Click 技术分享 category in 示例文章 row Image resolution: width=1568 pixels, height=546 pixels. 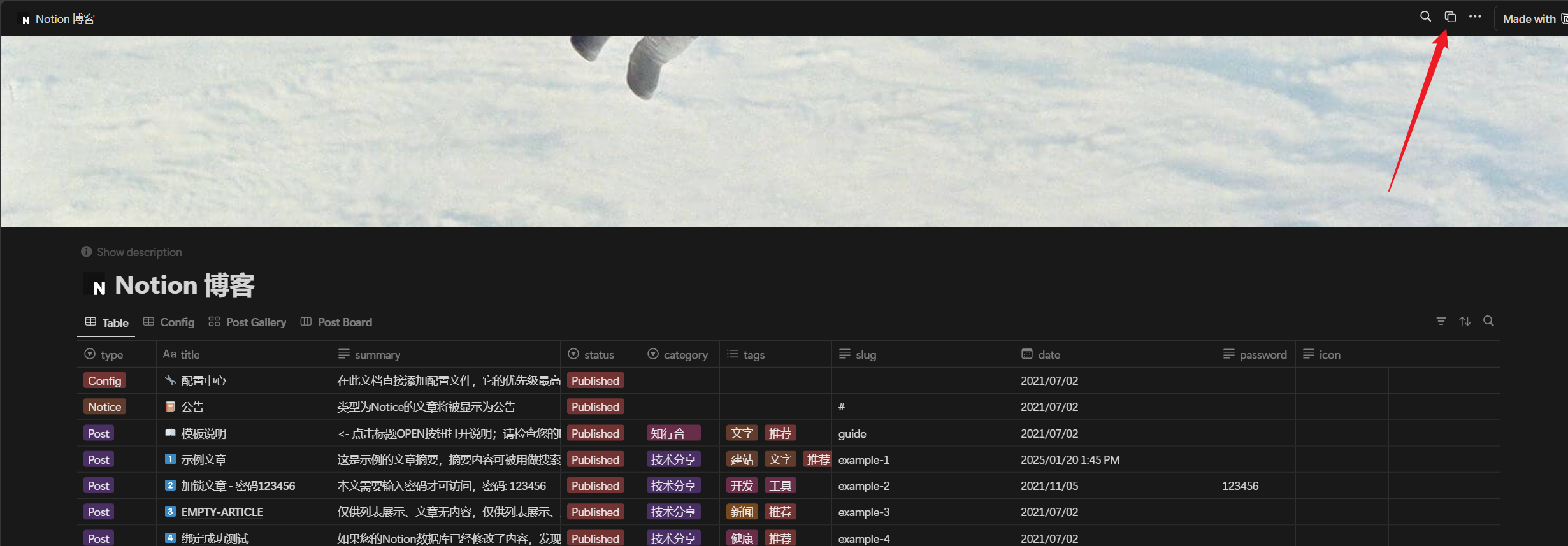[x=673, y=459]
